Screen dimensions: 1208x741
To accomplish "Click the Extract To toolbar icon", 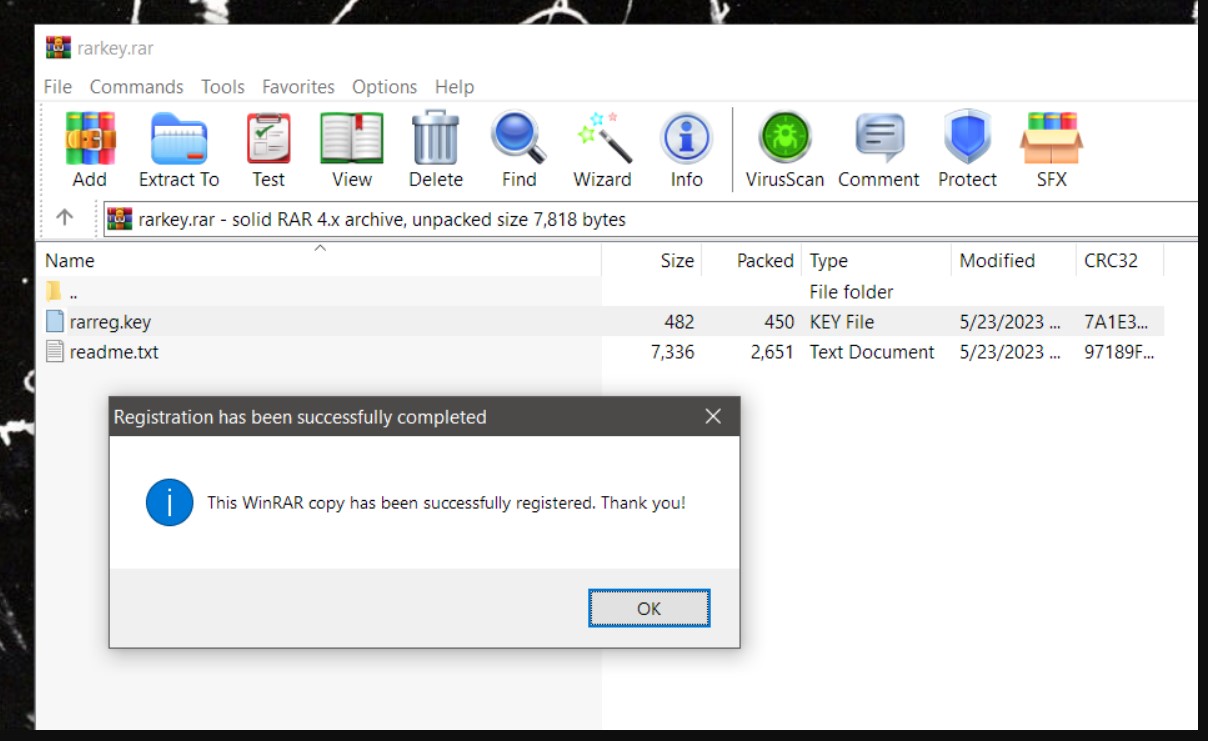I will tap(179, 140).
